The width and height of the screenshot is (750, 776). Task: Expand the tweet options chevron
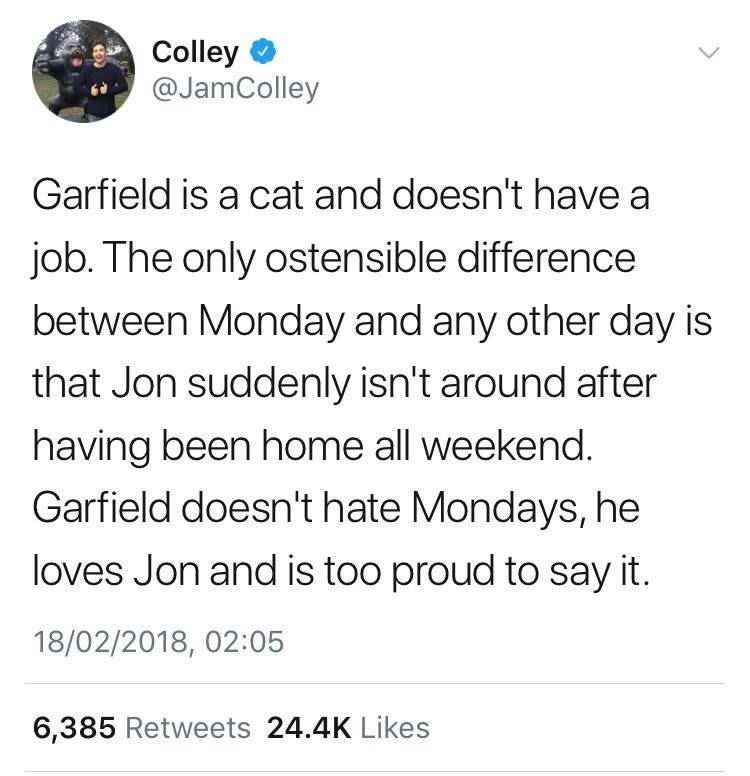coord(708,51)
